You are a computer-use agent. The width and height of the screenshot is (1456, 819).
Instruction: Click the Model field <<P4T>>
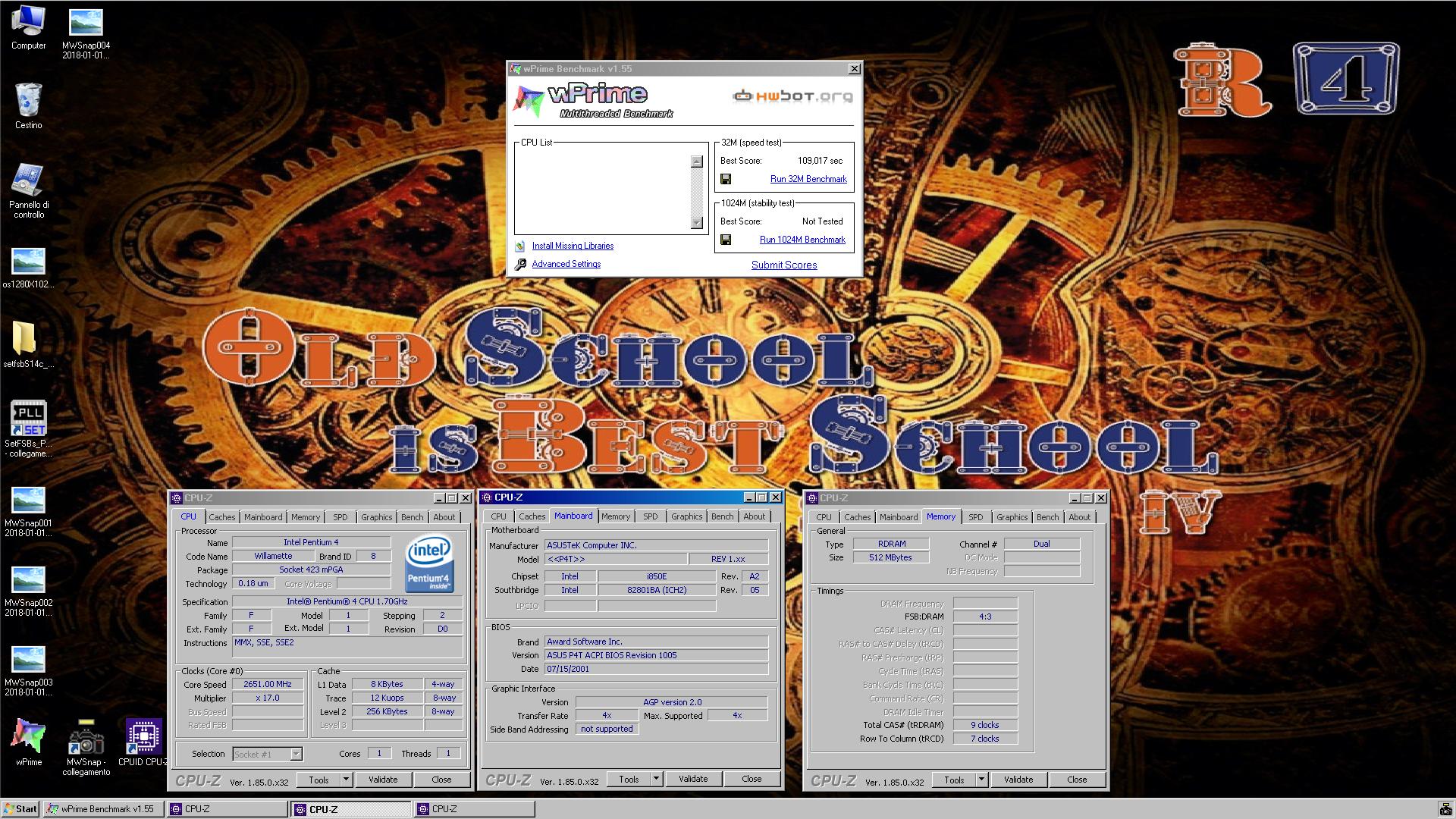click(615, 559)
